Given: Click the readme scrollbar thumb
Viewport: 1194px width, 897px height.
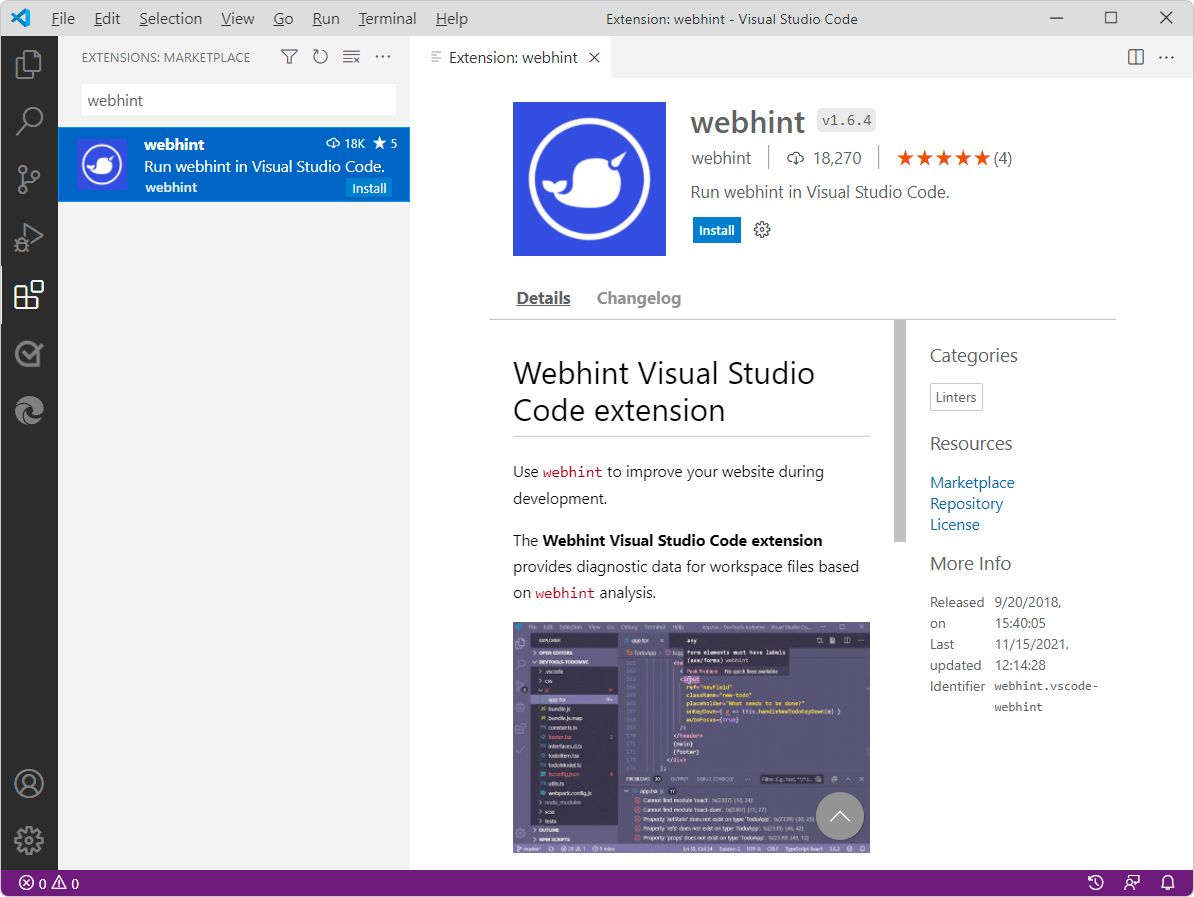Looking at the screenshot, I should [x=900, y=431].
